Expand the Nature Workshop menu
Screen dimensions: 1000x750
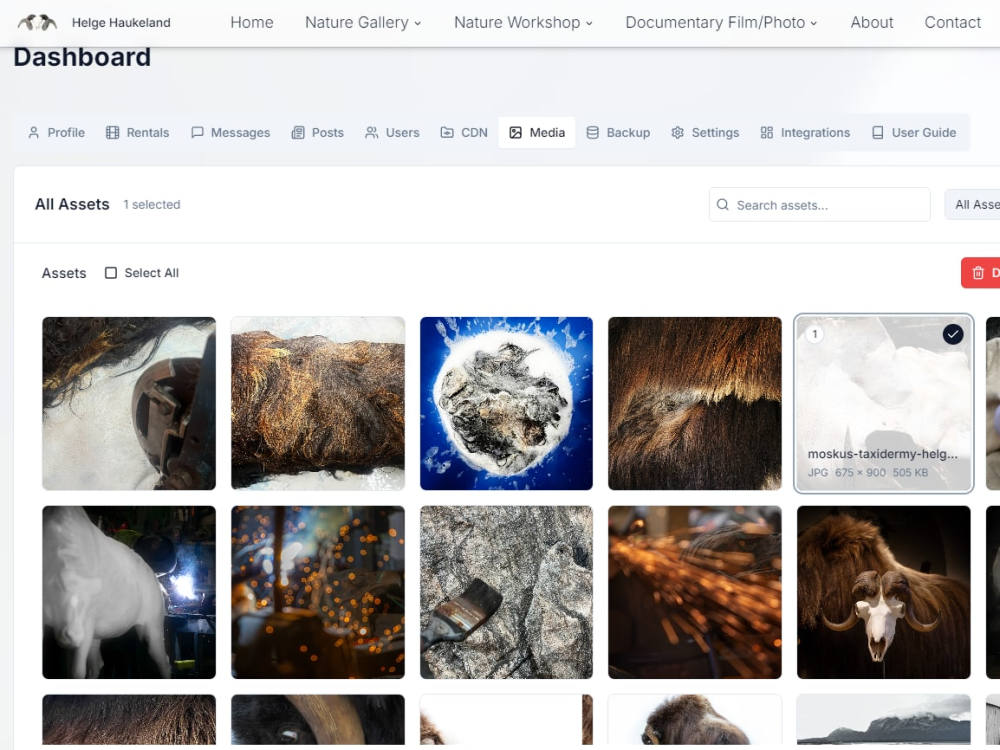524,22
